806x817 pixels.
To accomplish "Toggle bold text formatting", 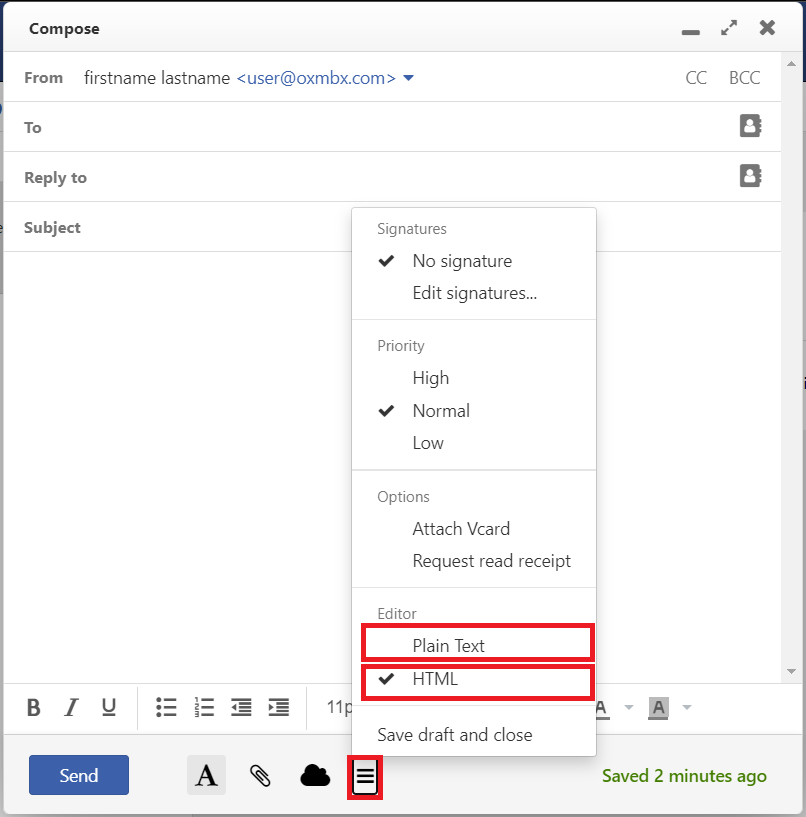I will tap(33, 708).
